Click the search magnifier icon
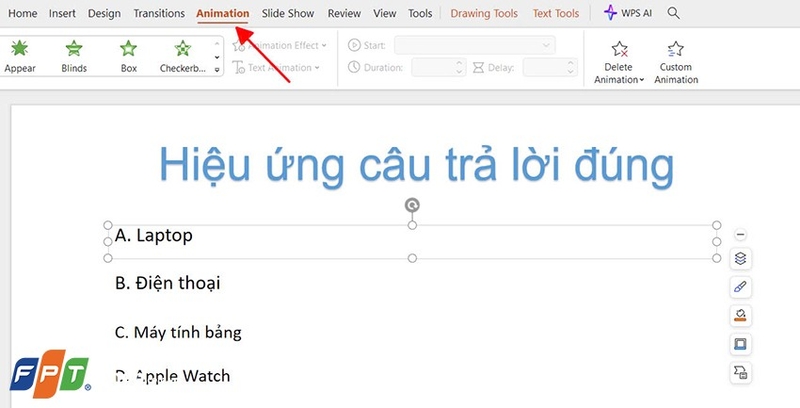Screen dimensions: 800x408 (673, 13)
